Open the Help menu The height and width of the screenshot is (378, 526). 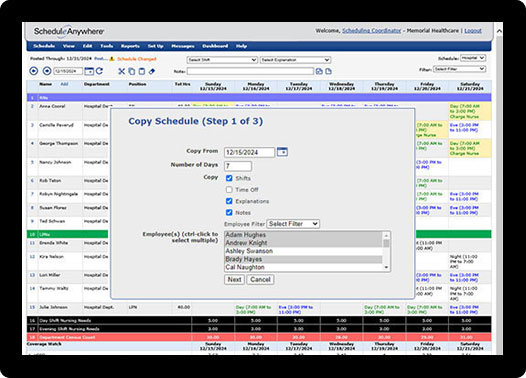[x=241, y=46]
